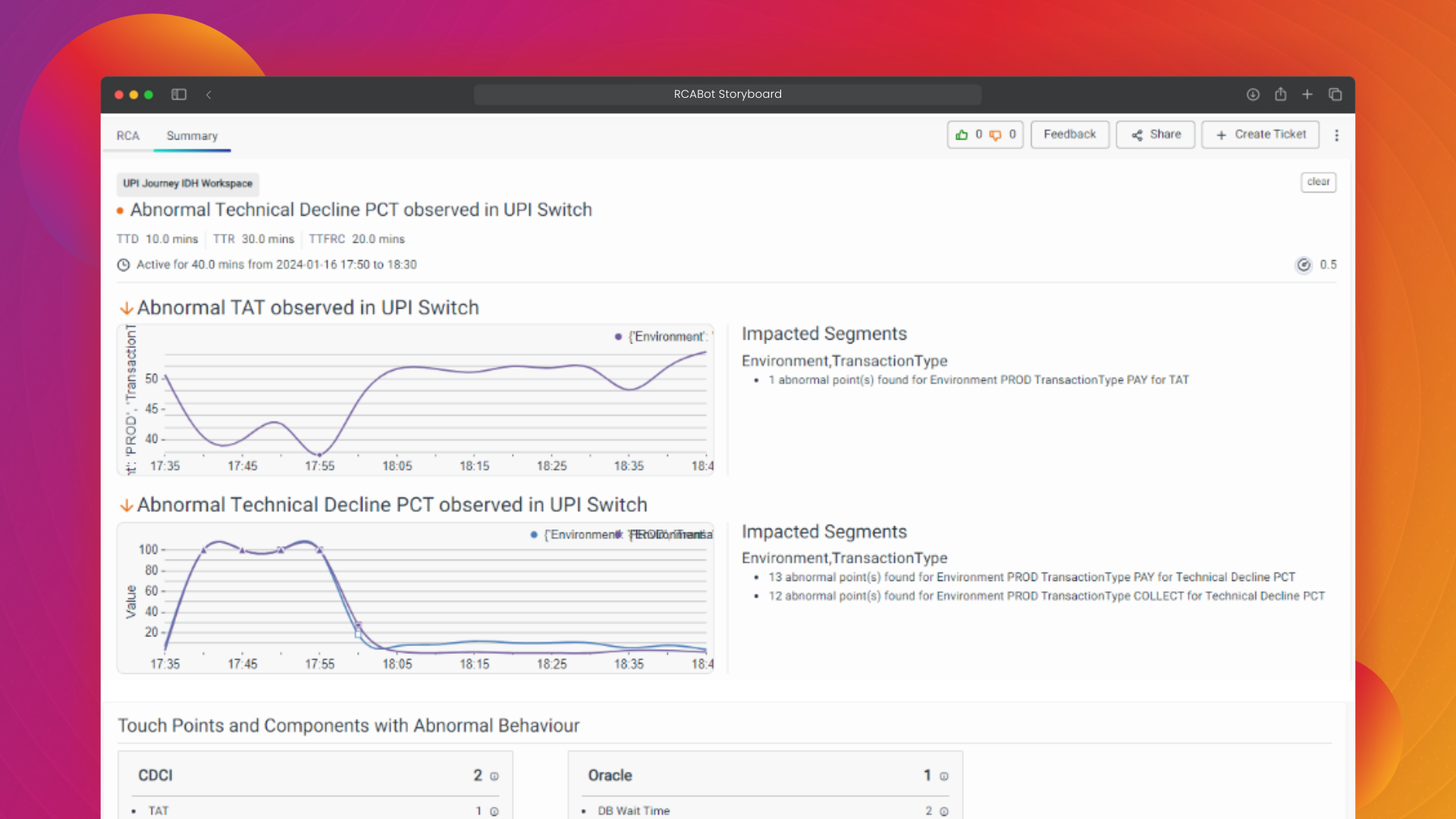Click the thumbs down icon

pyautogui.click(x=995, y=135)
